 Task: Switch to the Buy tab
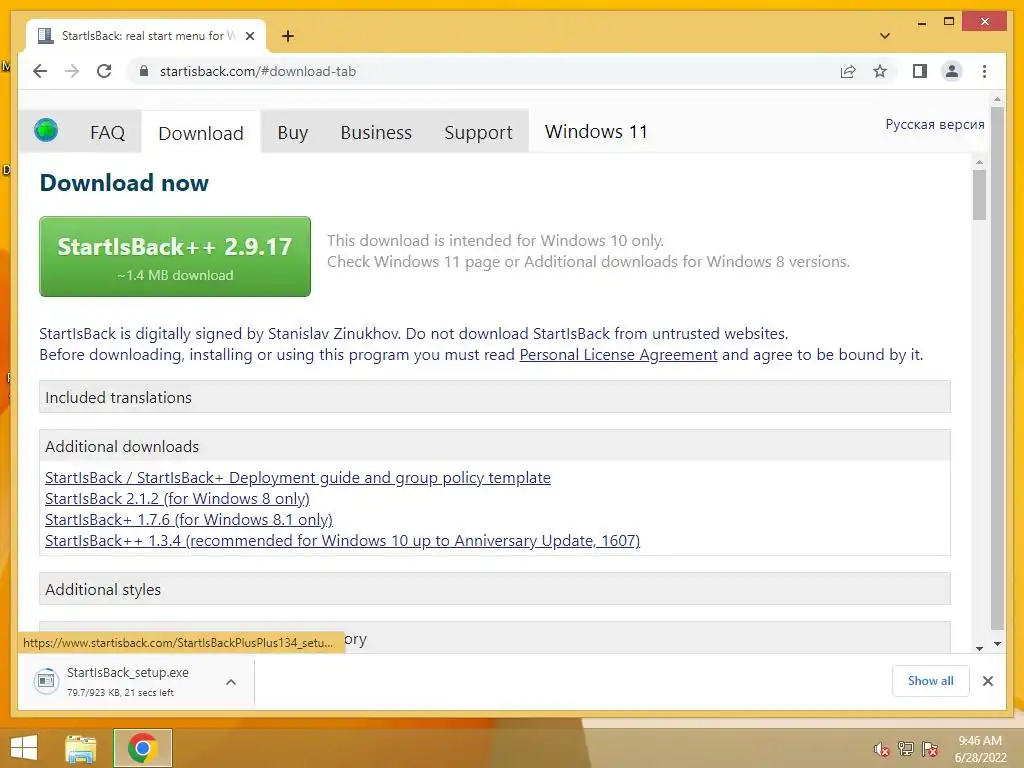pyautogui.click(x=293, y=133)
